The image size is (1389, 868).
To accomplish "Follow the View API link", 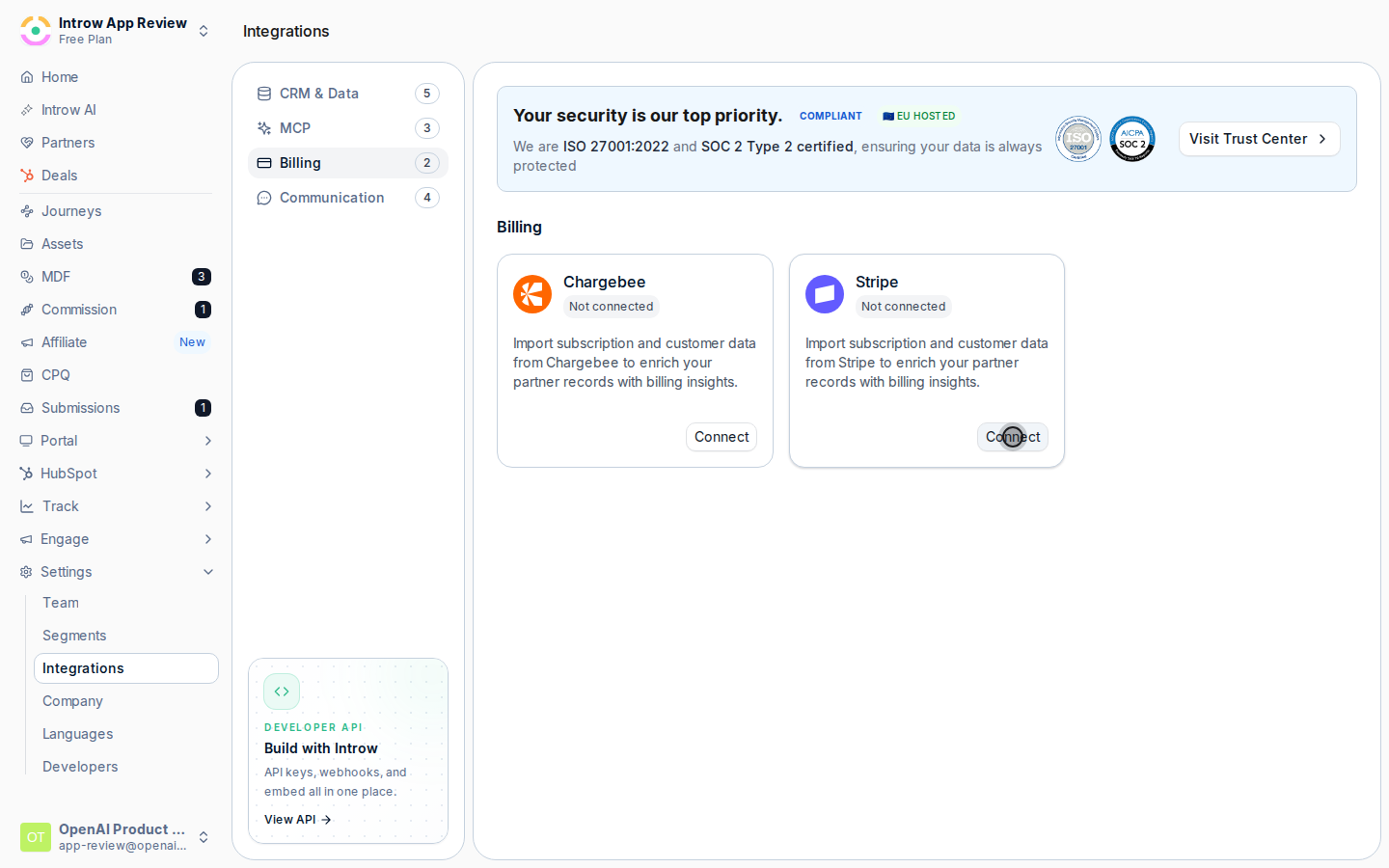I will [298, 820].
